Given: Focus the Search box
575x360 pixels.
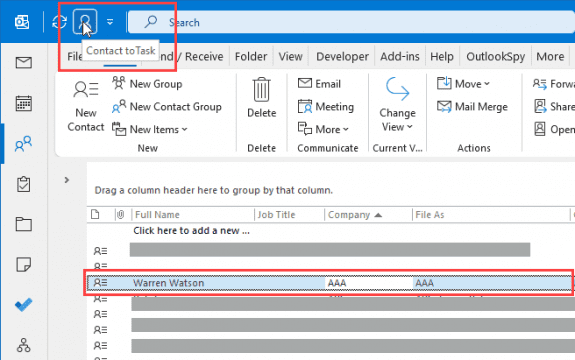Looking at the screenshot, I should click(x=351, y=22).
